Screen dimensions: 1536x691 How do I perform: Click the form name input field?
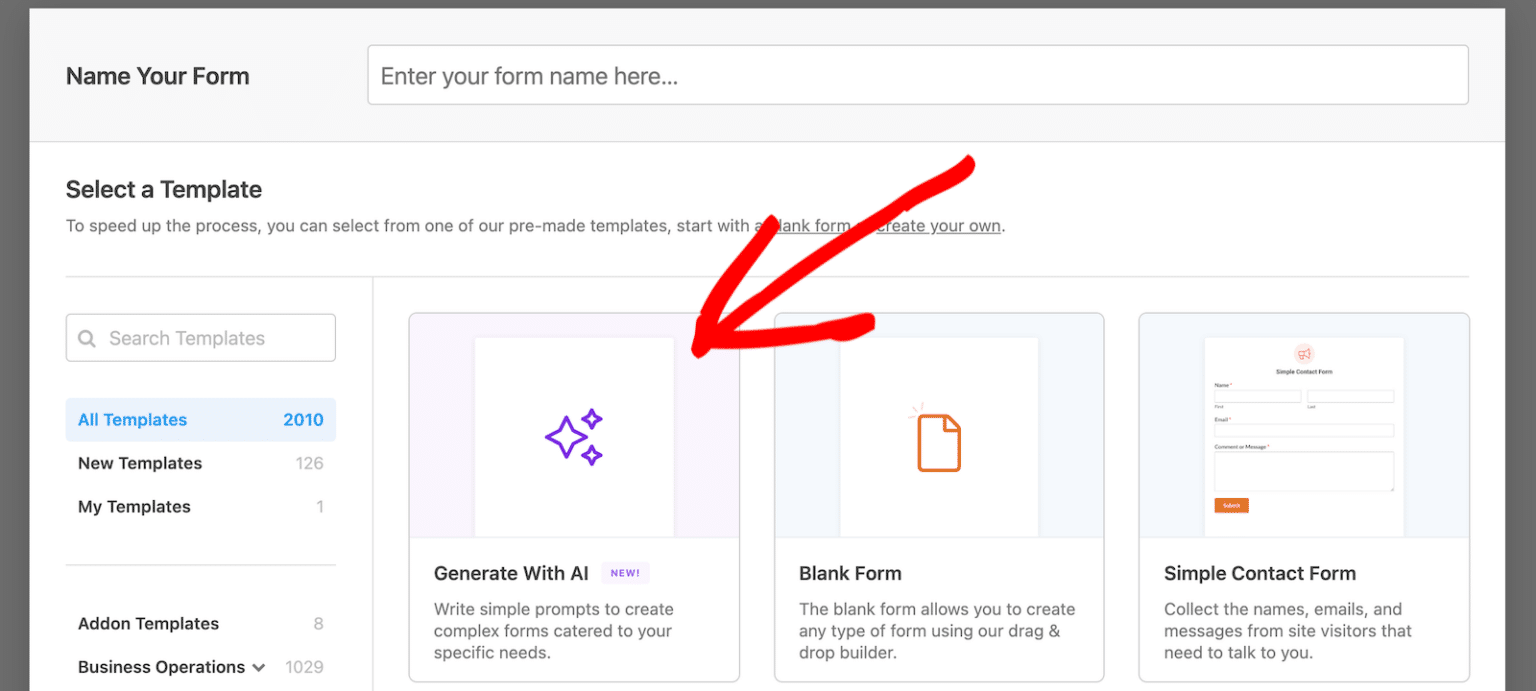917,74
